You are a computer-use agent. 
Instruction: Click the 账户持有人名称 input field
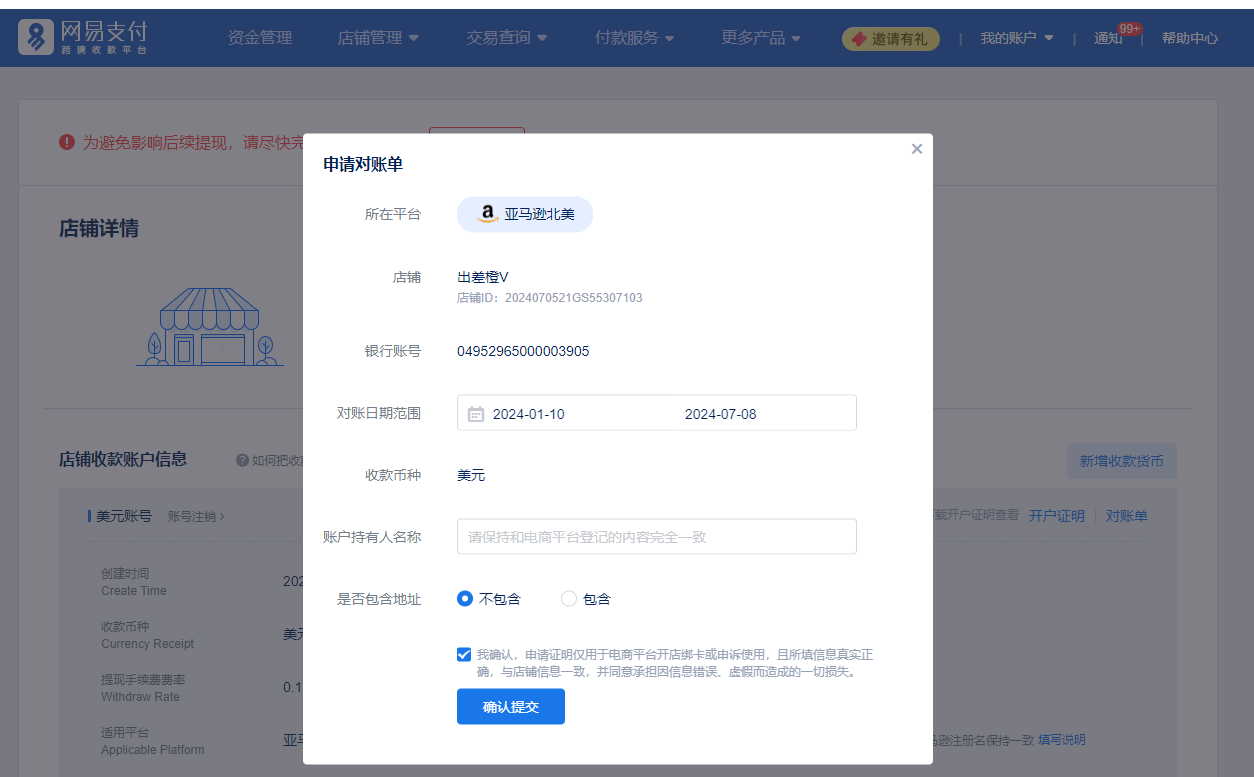pyautogui.click(x=656, y=537)
